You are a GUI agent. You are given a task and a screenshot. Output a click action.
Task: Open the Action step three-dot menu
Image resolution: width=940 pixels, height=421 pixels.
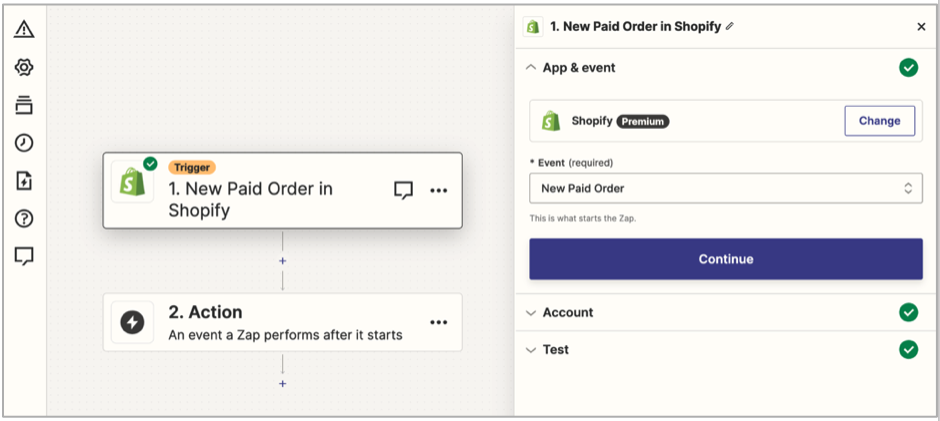tap(439, 323)
